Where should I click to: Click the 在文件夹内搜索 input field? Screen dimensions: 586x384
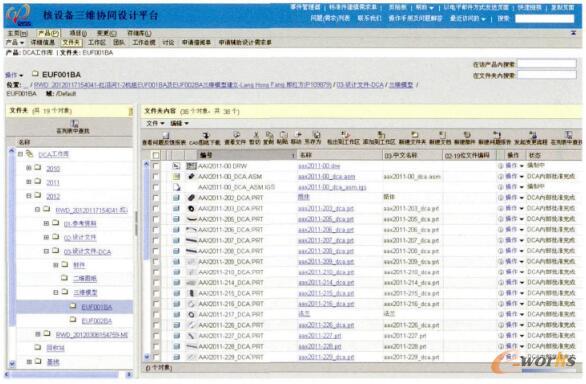point(547,75)
